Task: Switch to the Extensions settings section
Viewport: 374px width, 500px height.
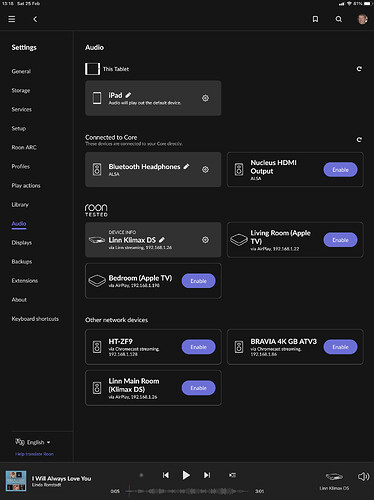Action: pos(25,281)
